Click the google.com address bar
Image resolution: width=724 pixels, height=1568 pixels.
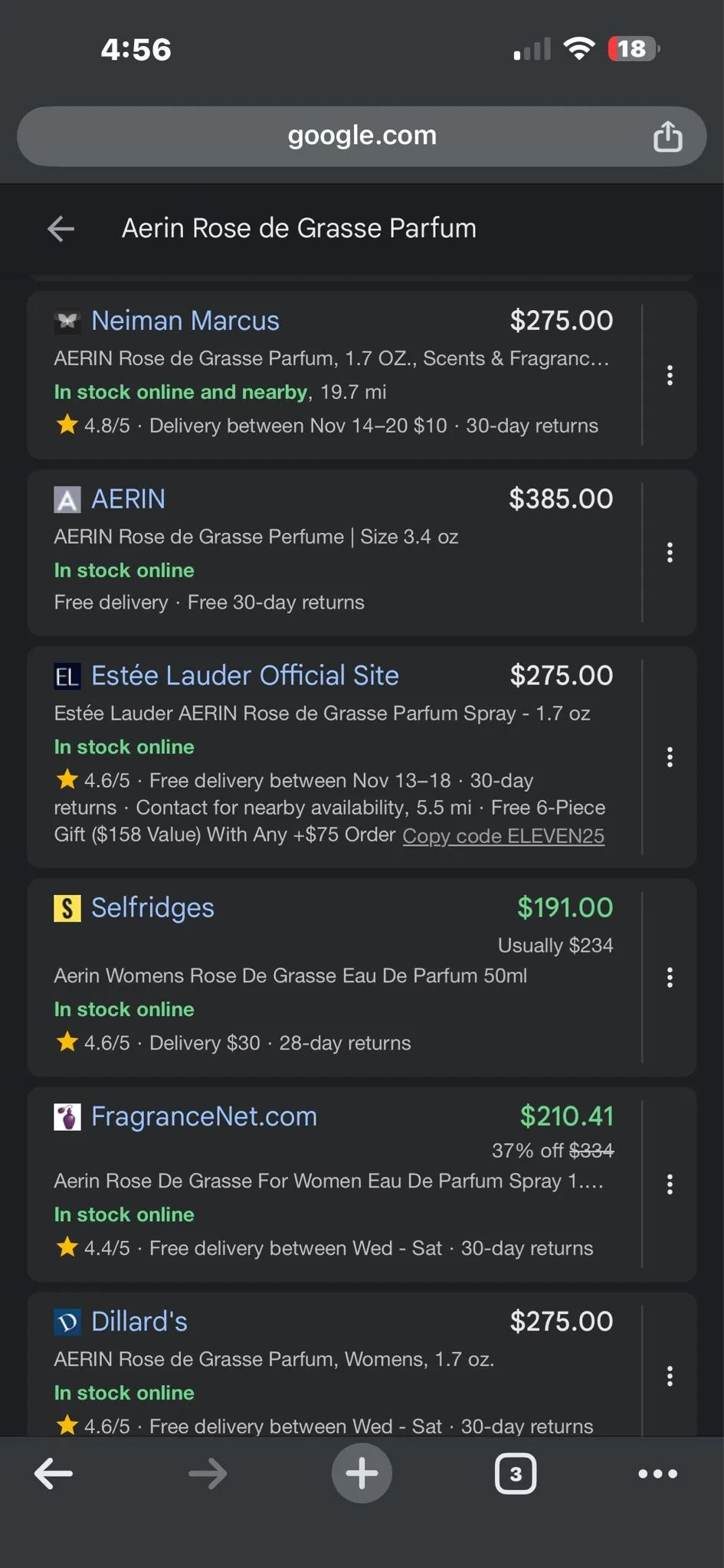tap(362, 136)
